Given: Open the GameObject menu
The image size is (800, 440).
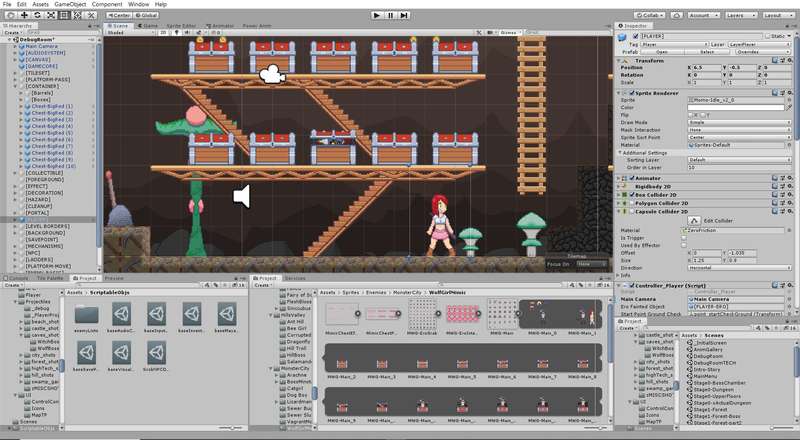Looking at the screenshot, I should pyautogui.click(x=70, y=4).
